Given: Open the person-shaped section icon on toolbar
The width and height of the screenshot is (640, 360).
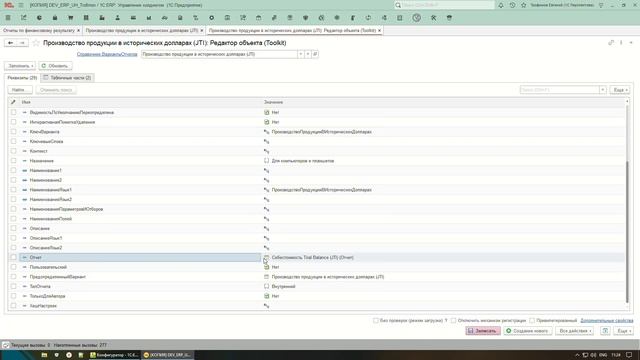Looking at the screenshot, I should point(117,18).
